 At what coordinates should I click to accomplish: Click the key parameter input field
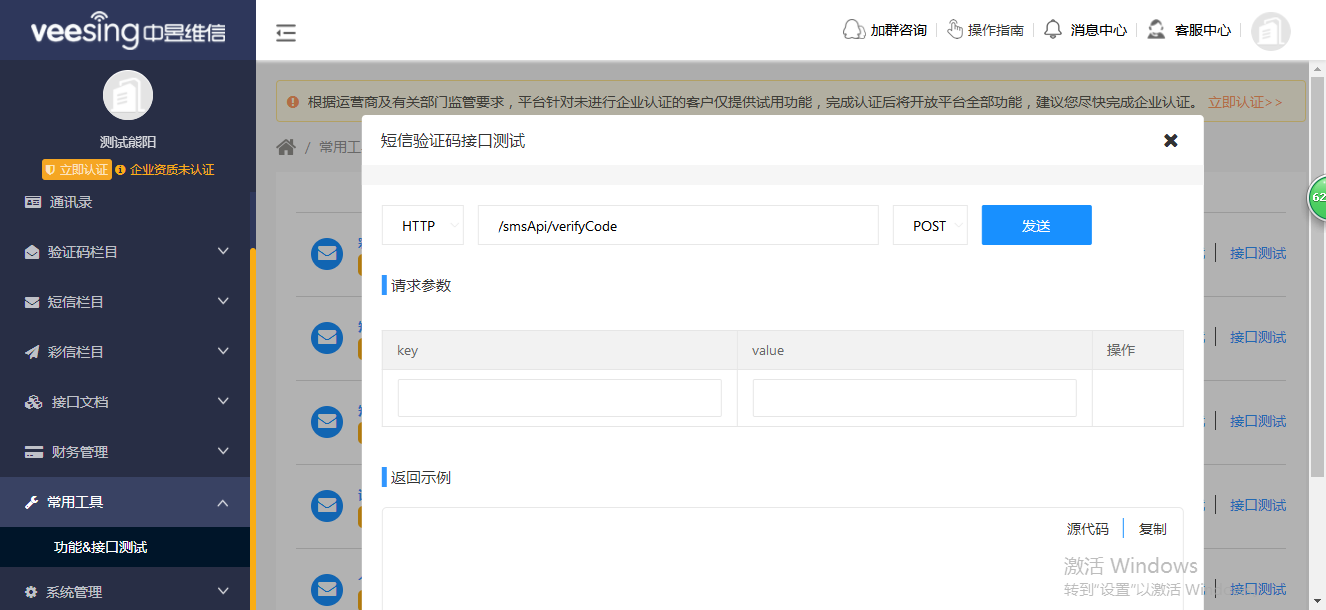tap(560, 398)
